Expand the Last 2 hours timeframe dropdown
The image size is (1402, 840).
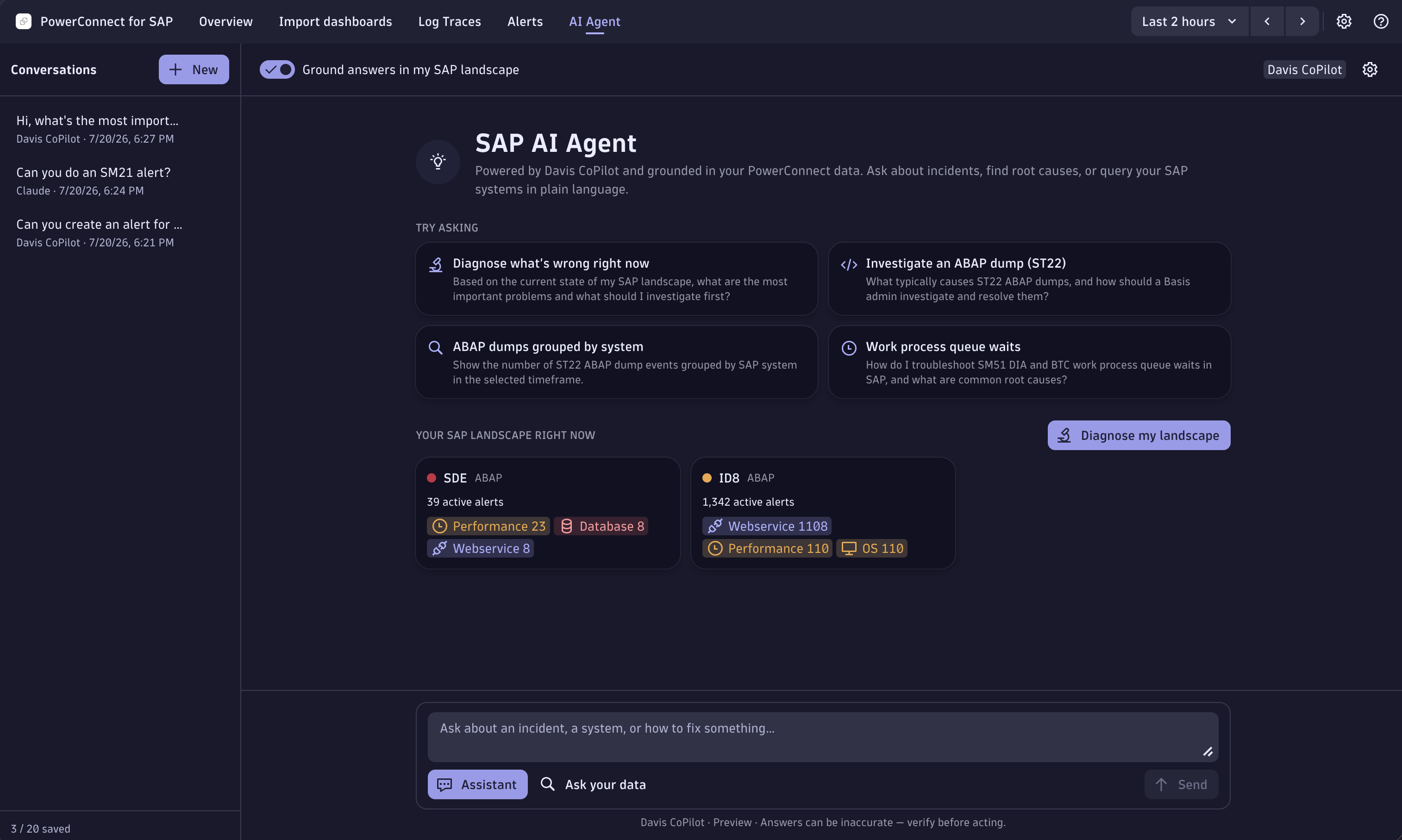click(x=1189, y=21)
